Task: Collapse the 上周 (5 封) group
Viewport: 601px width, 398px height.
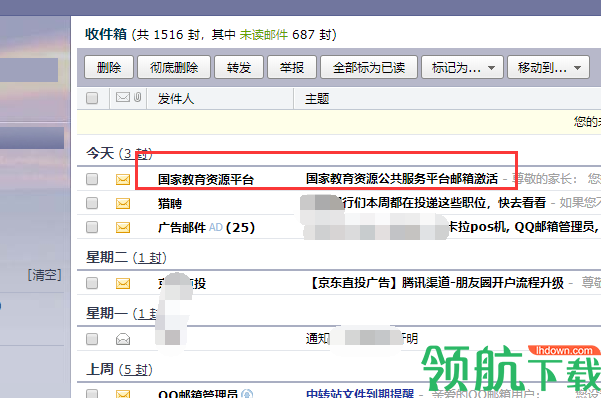Action: pos(119,370)
